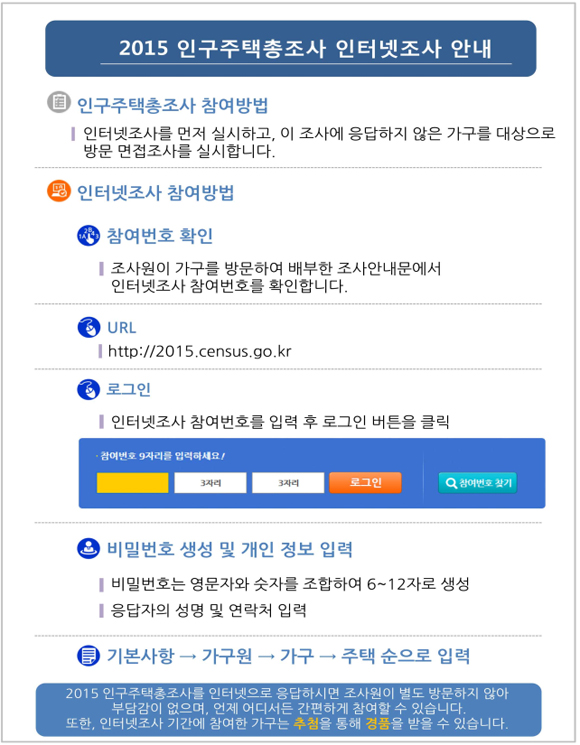This screenshot has height=745, width=580.
Task: Click the mouse icon beside 로그인 heading
Action: click(x=88, y=390)
